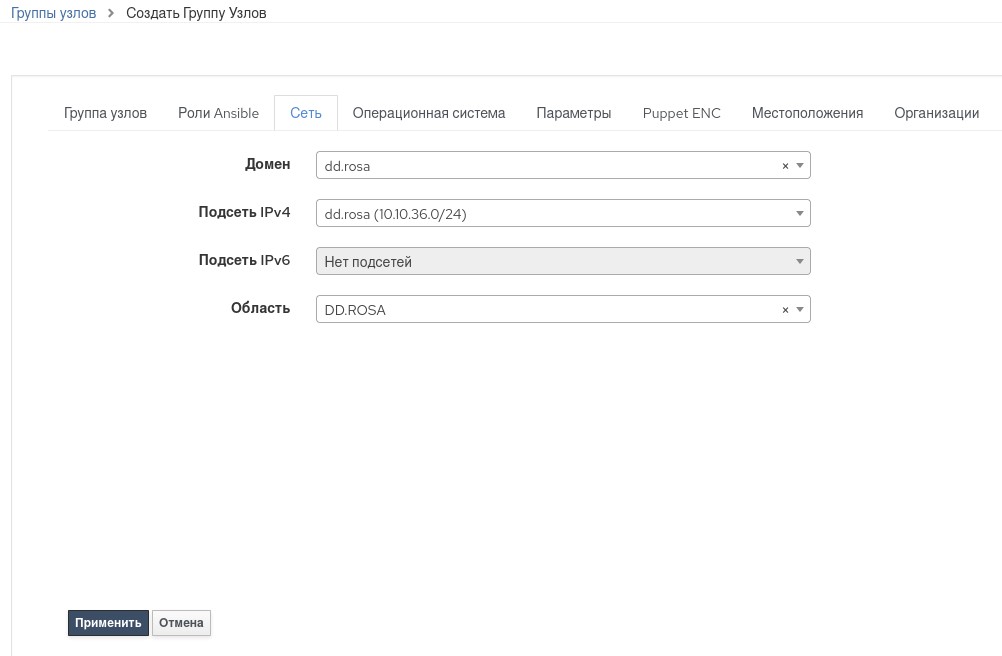Click the Применить button
The height and width of the screenshot is (656, 1002).
108,622
